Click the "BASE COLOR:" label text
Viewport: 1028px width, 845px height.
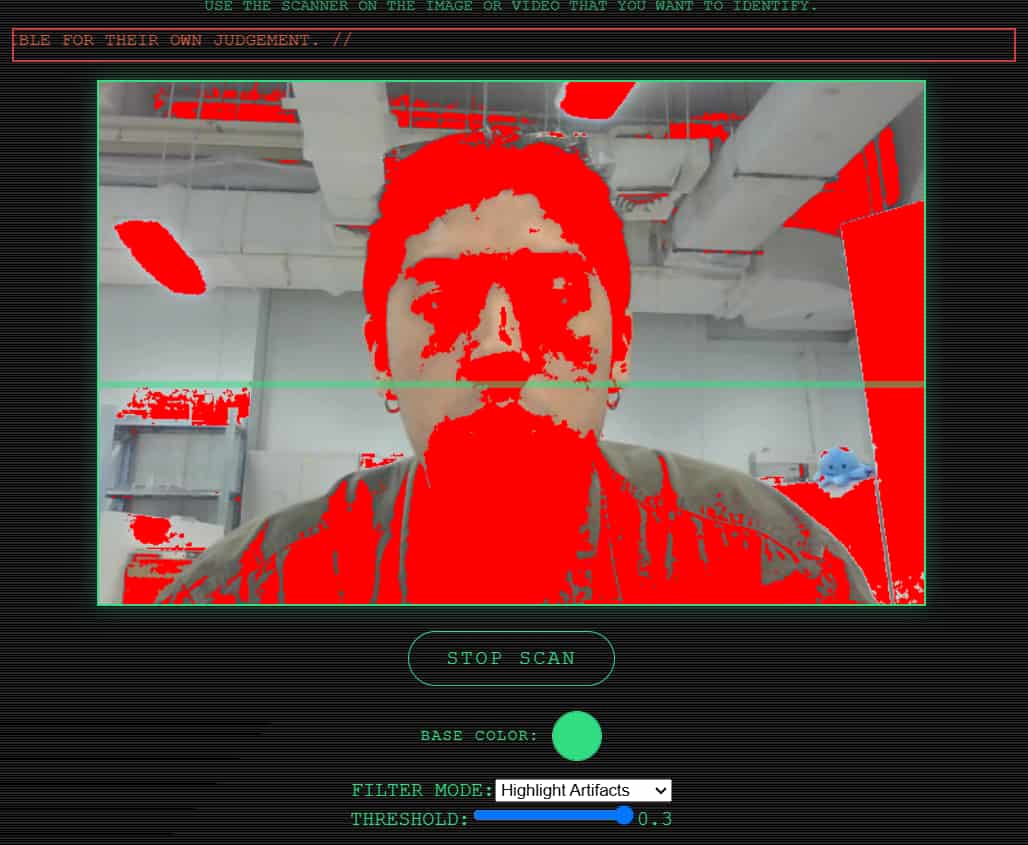click(479, 736)
